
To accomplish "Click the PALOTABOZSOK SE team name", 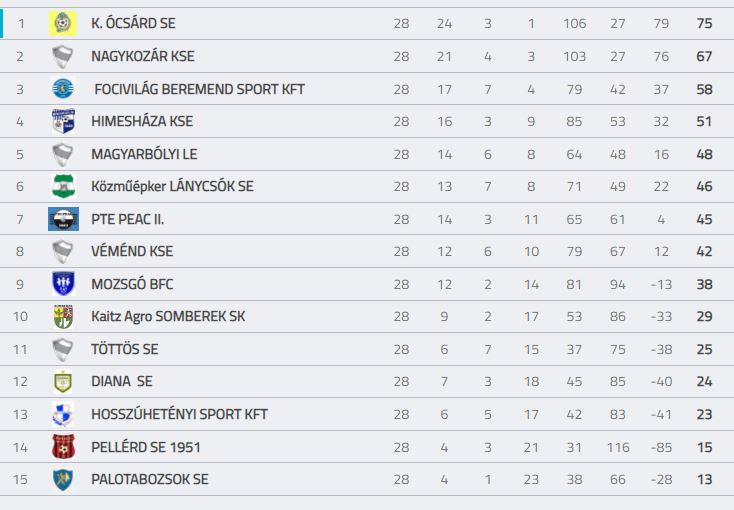I will 150,480.
